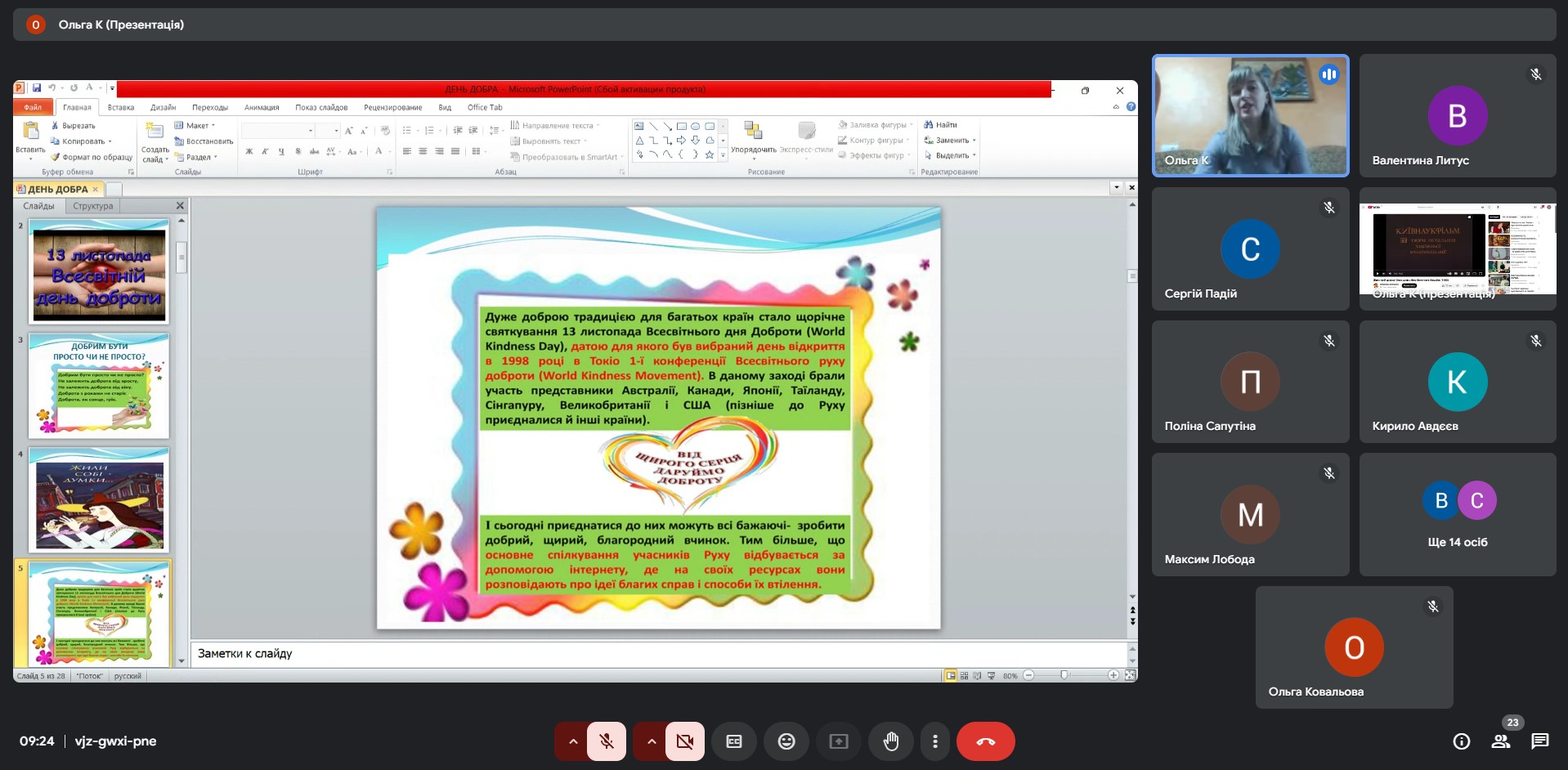This screenshot has height=770, width=1568.
Task: Show participants list with 23 badge
Action: coord(1501,741)
